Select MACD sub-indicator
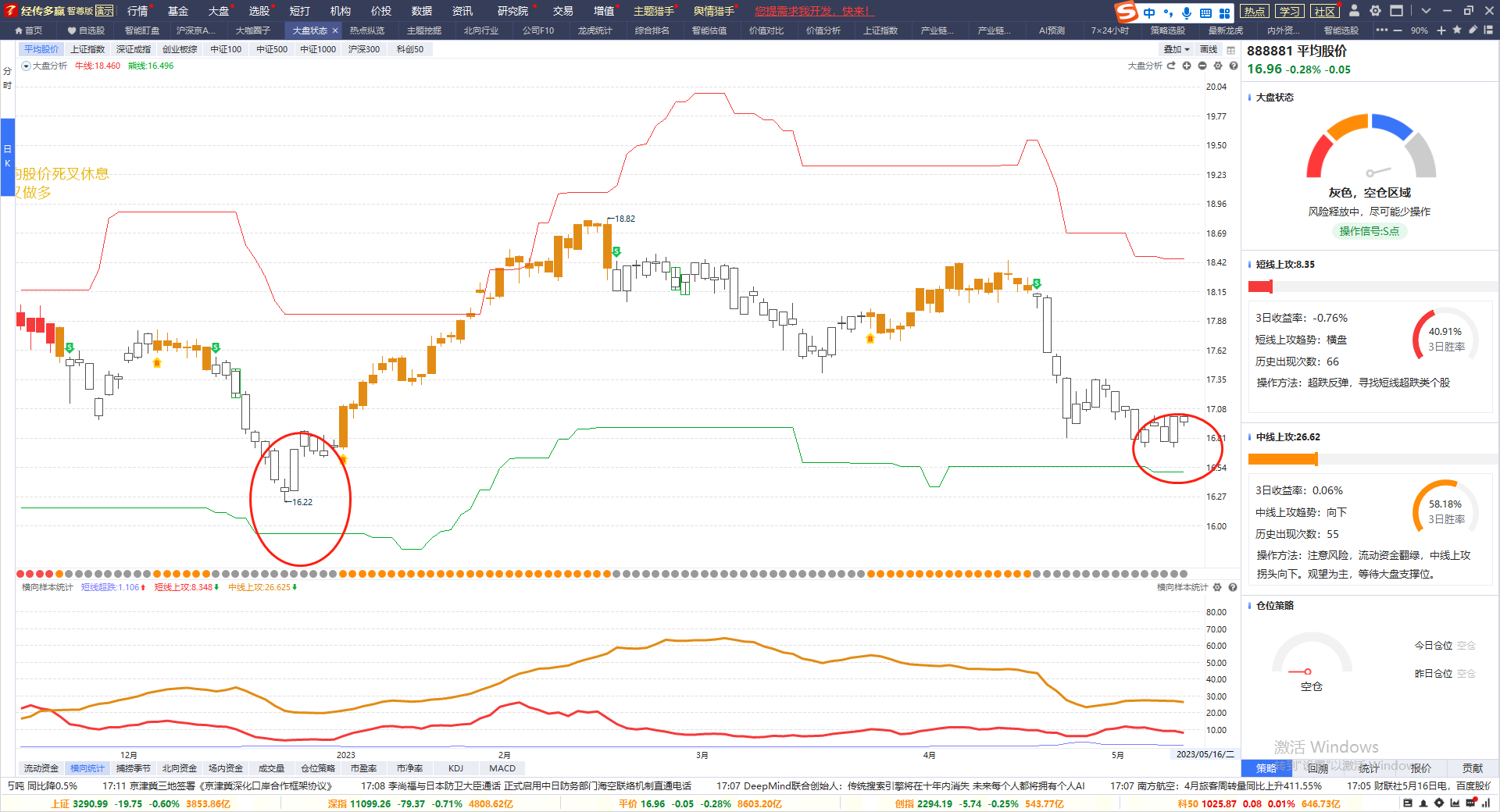Viewport: 1500px width, 812px height. [x=502, y=768]
